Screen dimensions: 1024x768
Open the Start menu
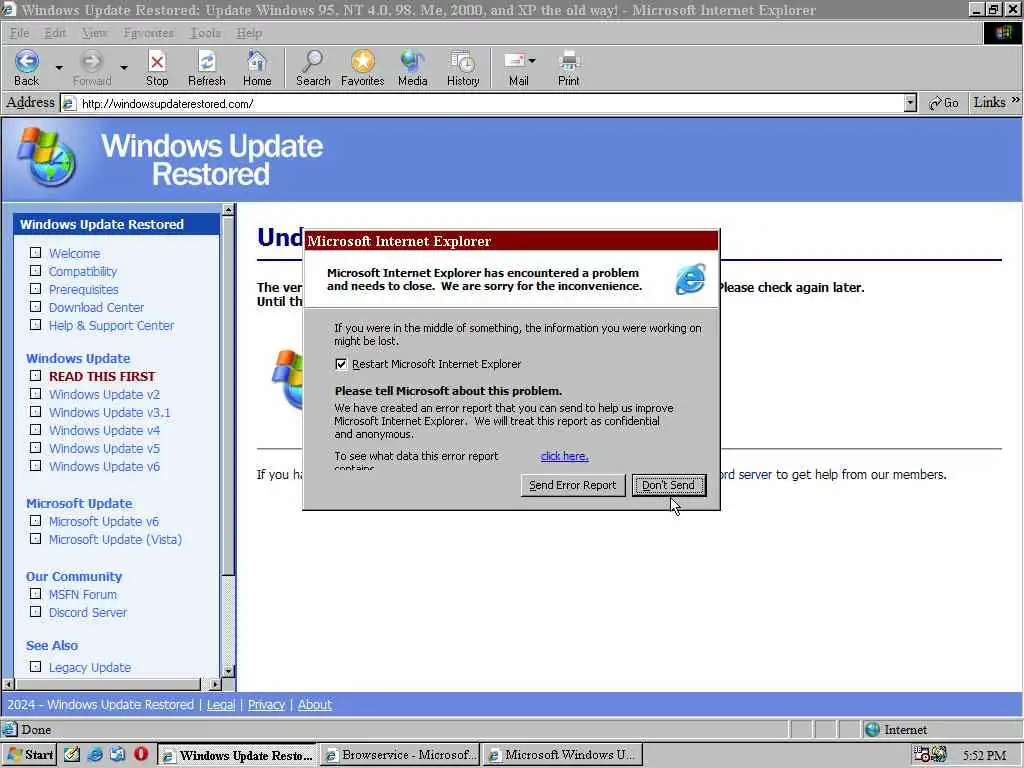pos(29,754)
